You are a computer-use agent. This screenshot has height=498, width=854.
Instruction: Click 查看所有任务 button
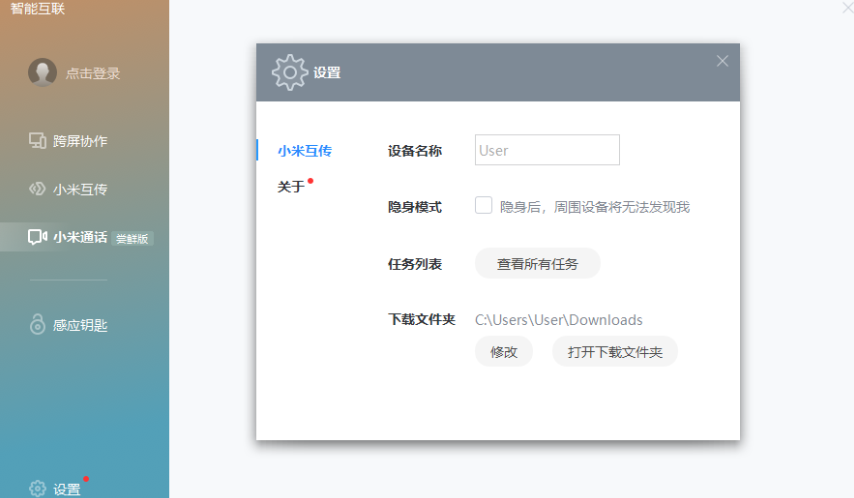pyautogui.click(x=538, y=264)
